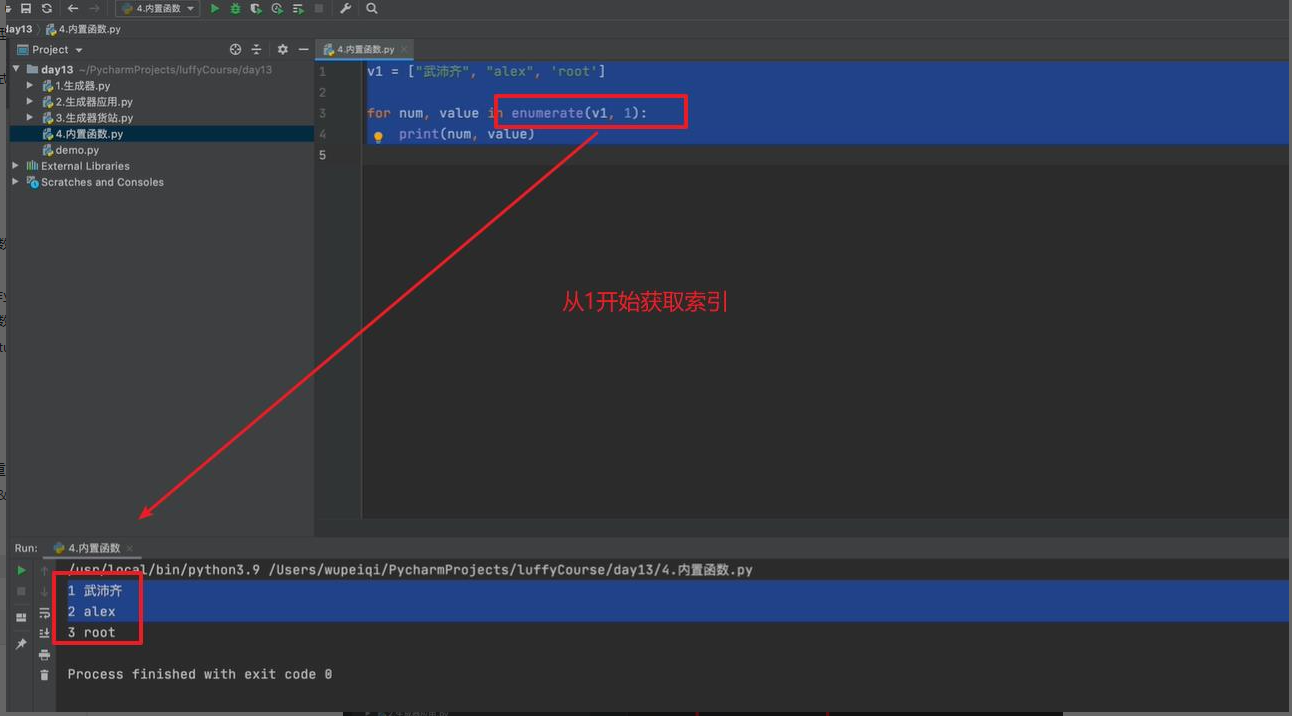
Task: Click the Run panel stop square
Action: [21, 591]
